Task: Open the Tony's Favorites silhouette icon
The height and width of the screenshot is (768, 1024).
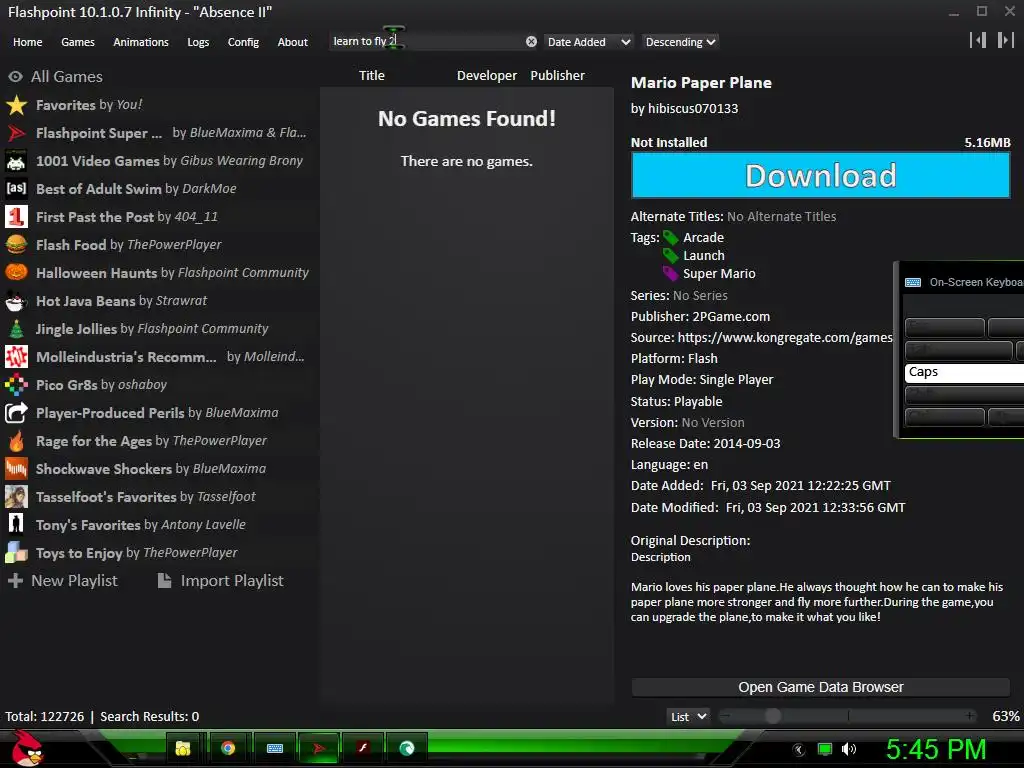Action: point(16,525)
